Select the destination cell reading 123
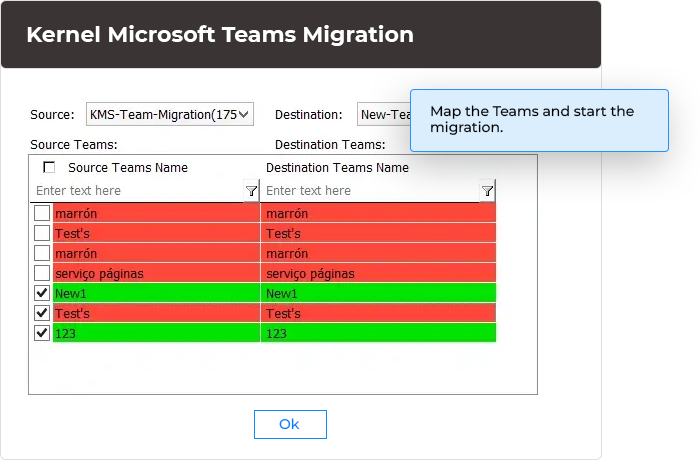The image size is (700, 460). 378,333
